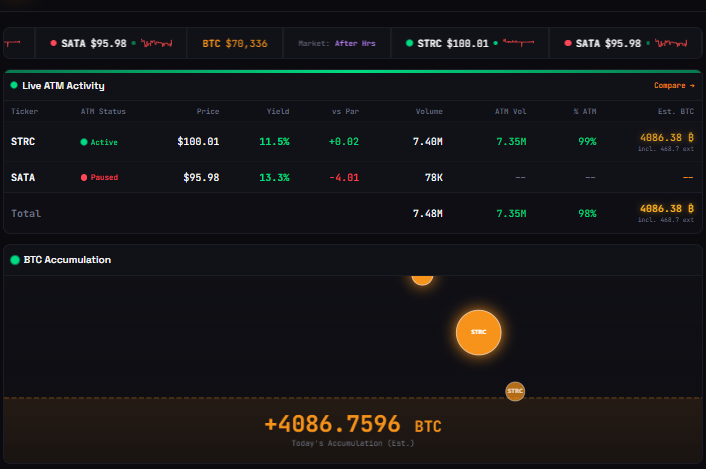Screen dimensions: 706x469
Task: Click the % ATM column header
Action: [585, 111]
